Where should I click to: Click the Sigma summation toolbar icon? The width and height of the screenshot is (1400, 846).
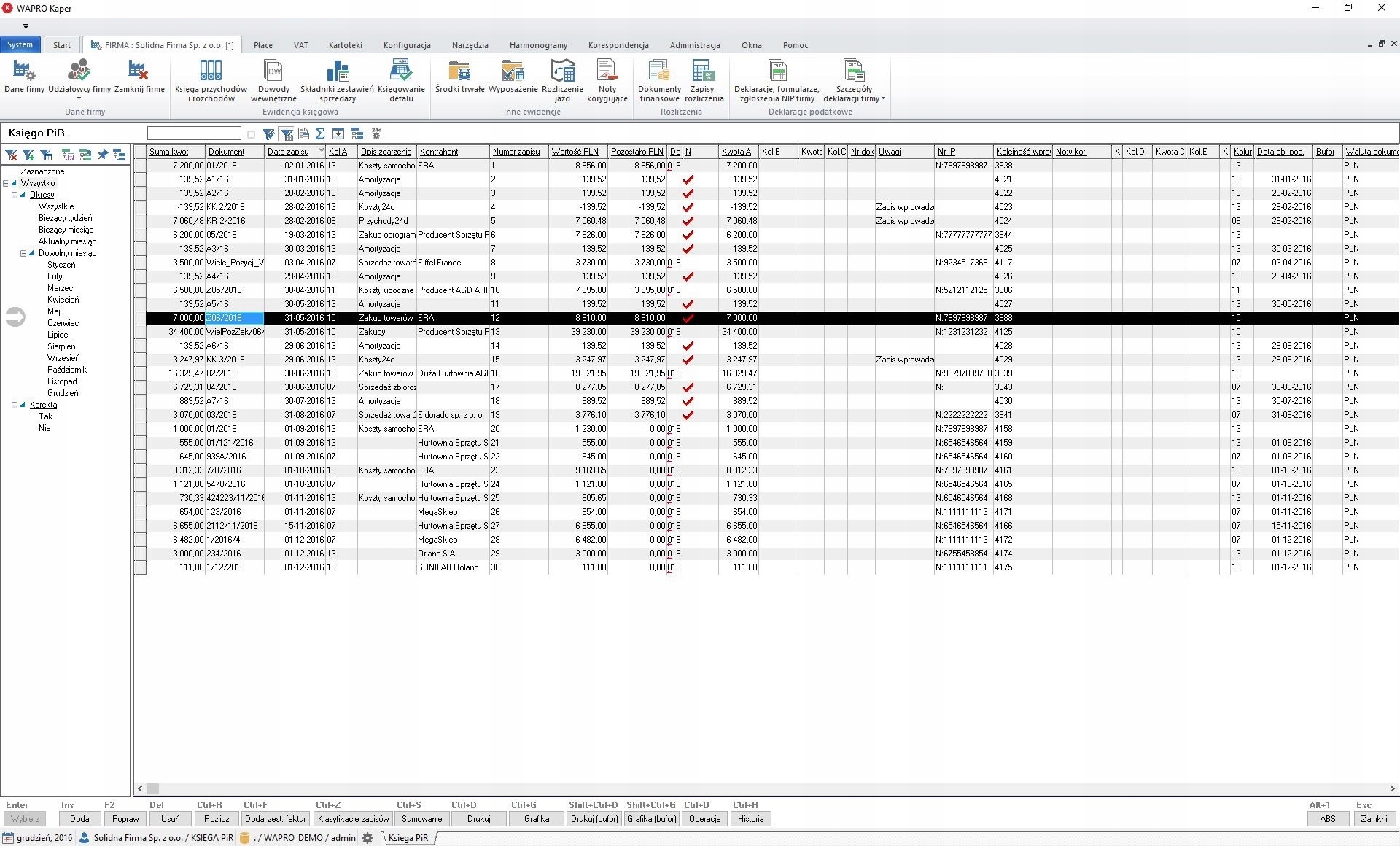tap(320, 133)
